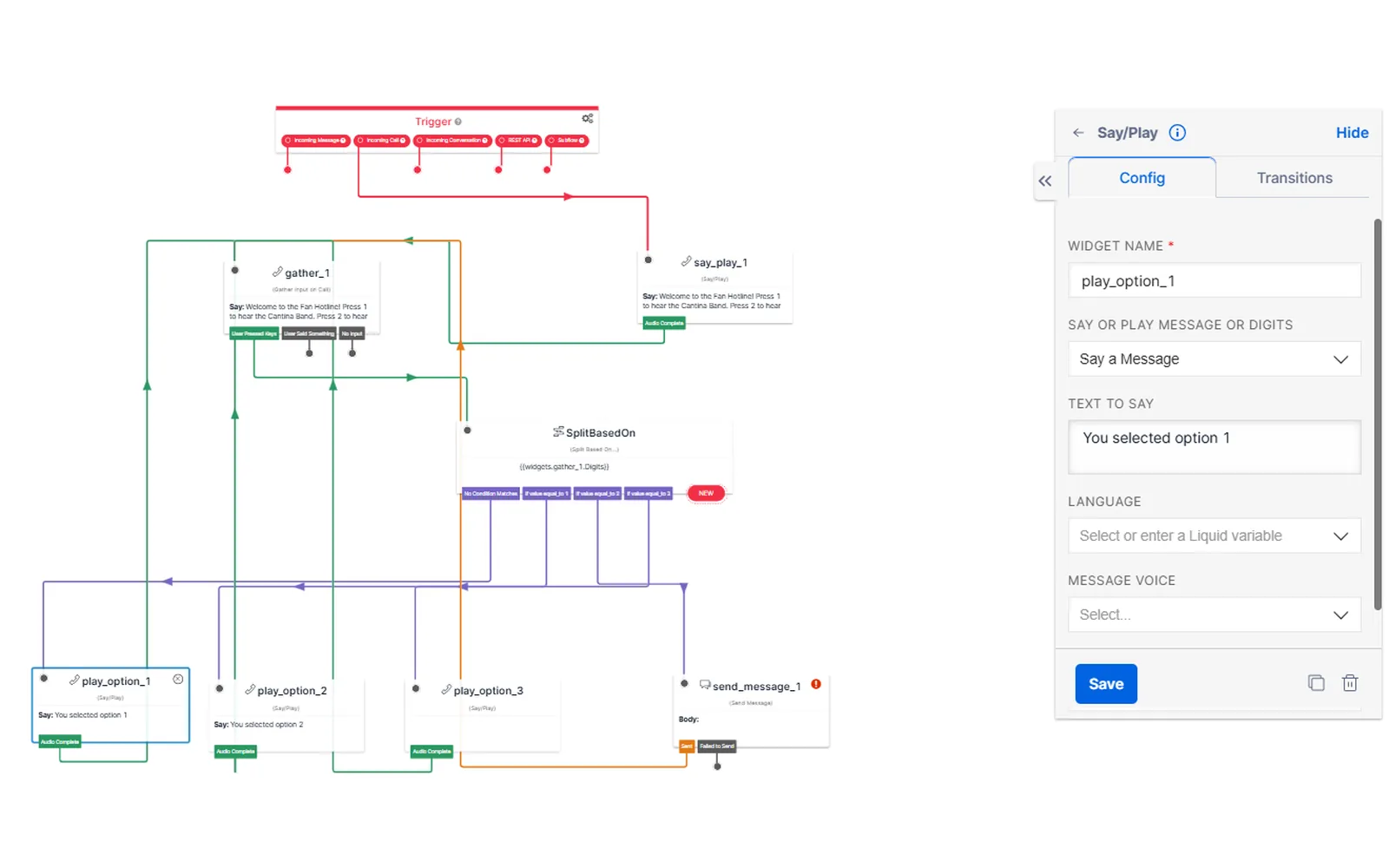Select say_play_1 input connector dot
The height and width of the screenshot is (868, 1389).
pos(648,260)
